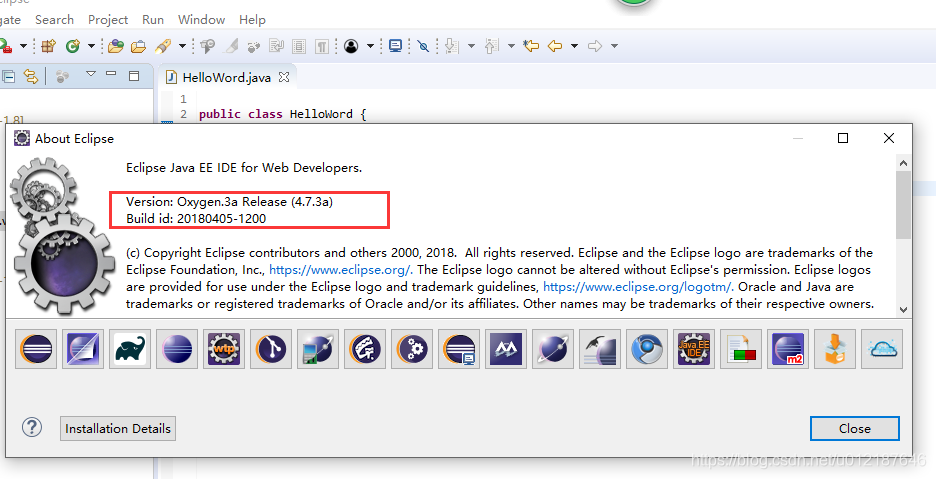Open the Project menu

pos(108,20)
